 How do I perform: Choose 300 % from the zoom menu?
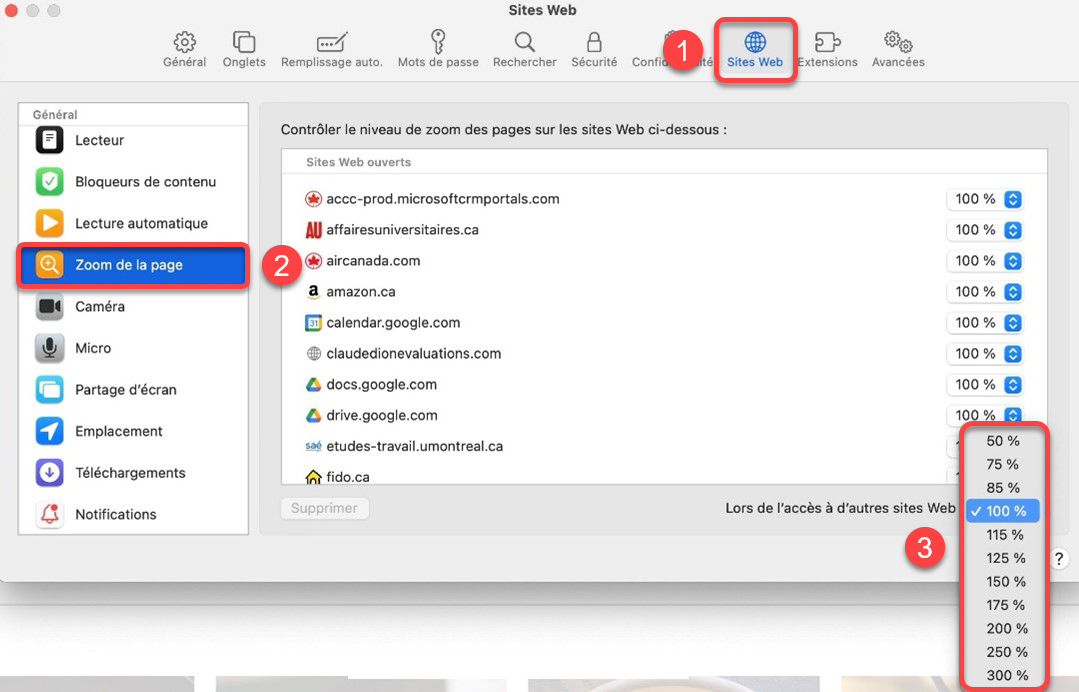click(x=1003, y=675)
